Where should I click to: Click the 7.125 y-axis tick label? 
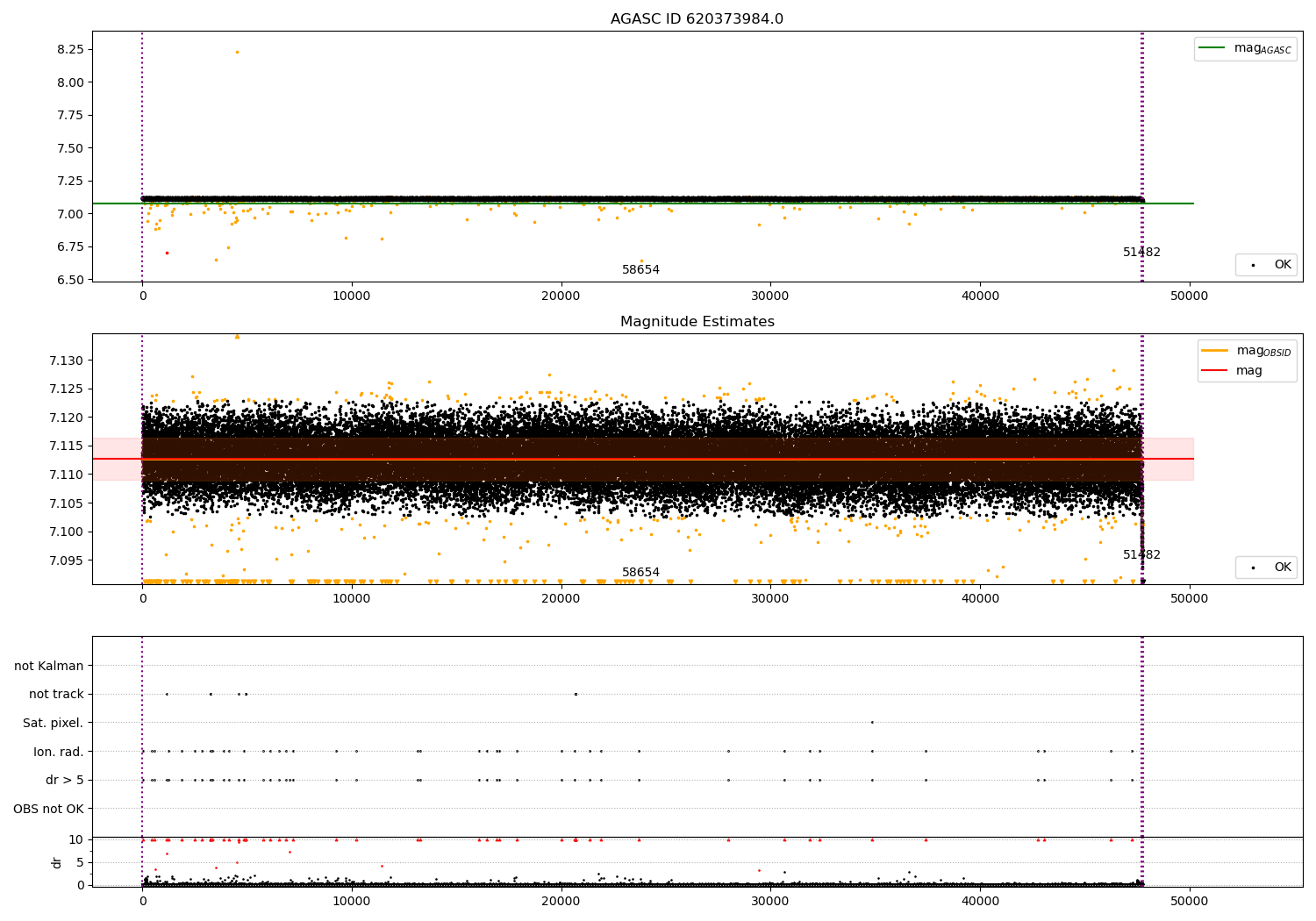66,389
